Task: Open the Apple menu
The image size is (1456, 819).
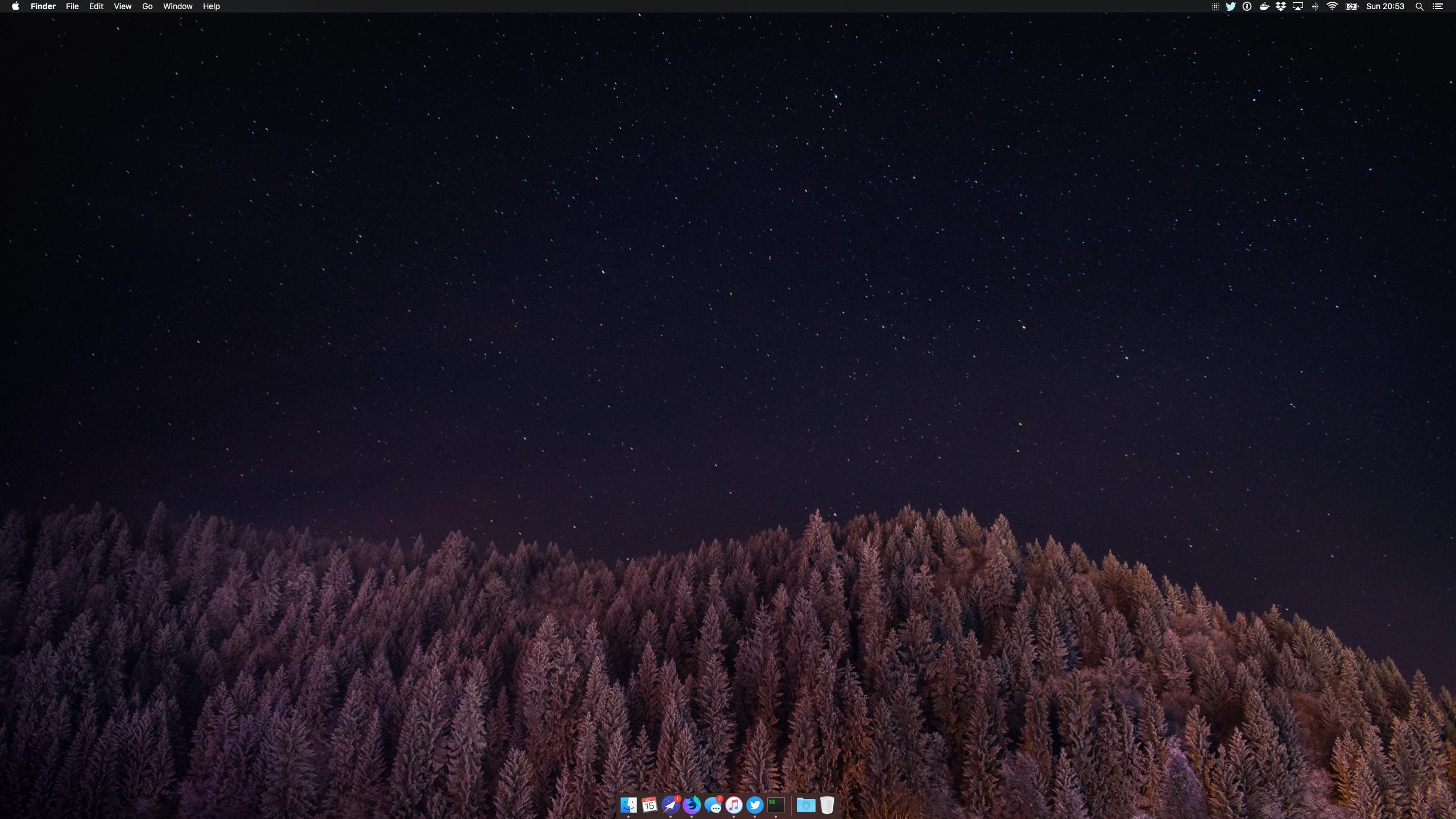Action: [x=15, y=6]
